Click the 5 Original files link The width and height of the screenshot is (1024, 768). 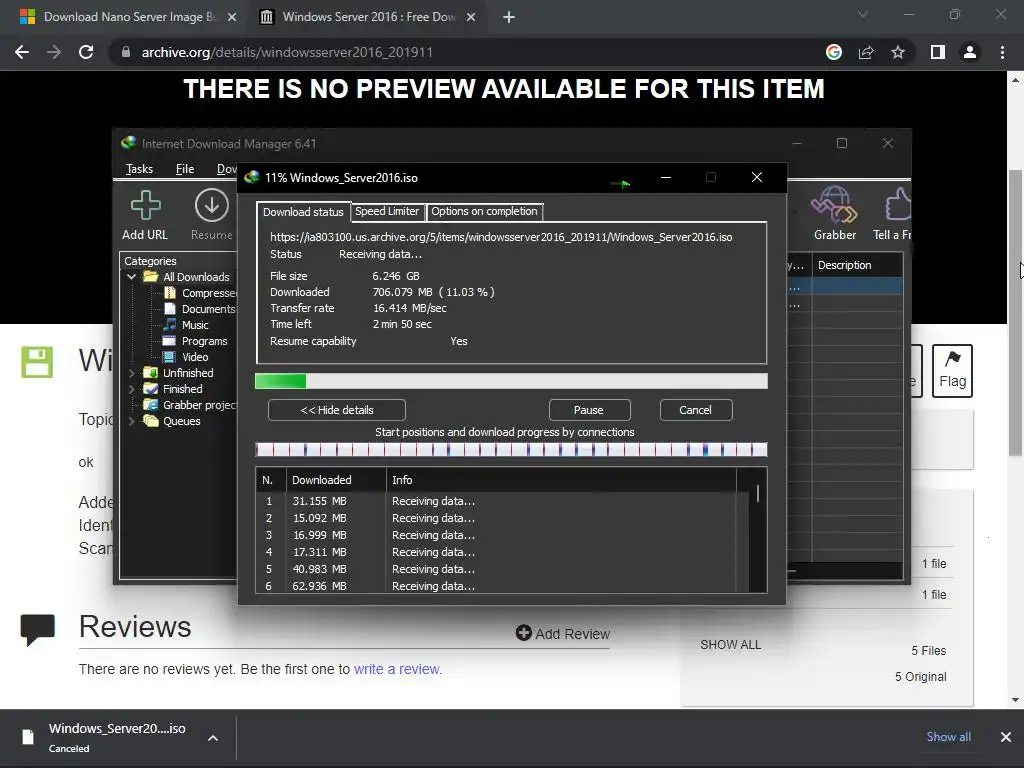tap(920, 677)
